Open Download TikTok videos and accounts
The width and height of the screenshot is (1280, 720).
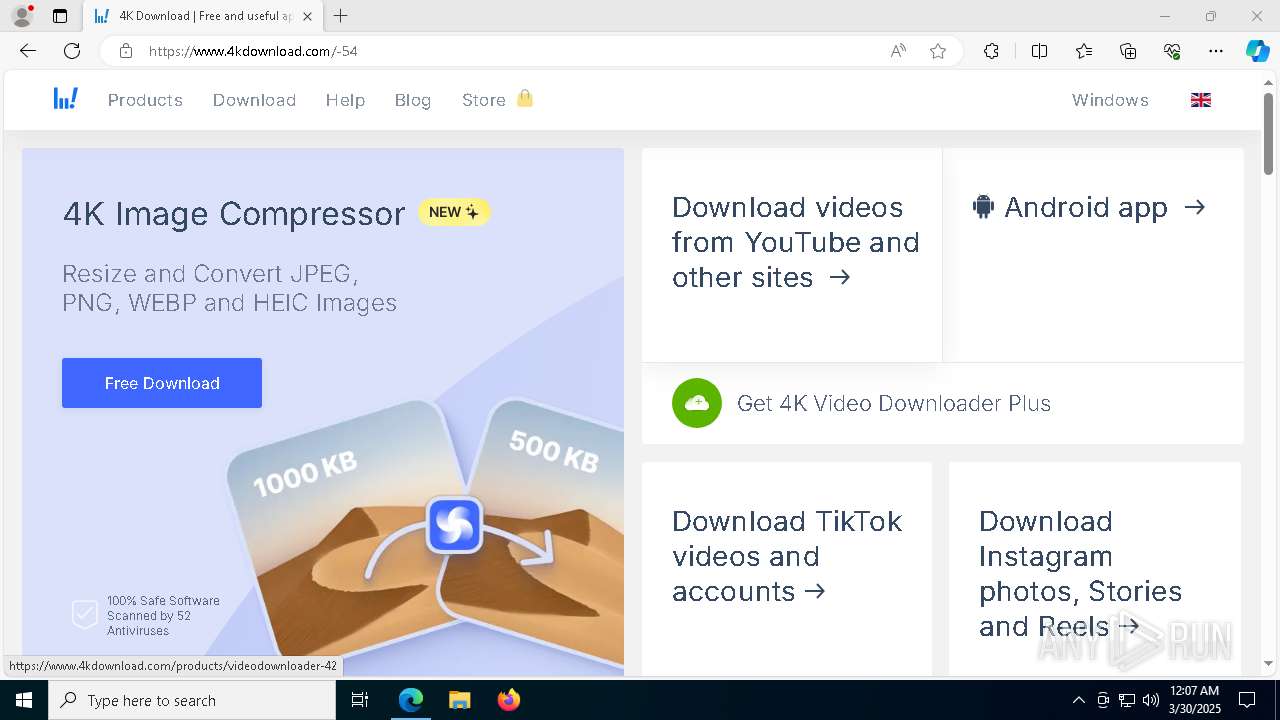click(x=787, y=556)
